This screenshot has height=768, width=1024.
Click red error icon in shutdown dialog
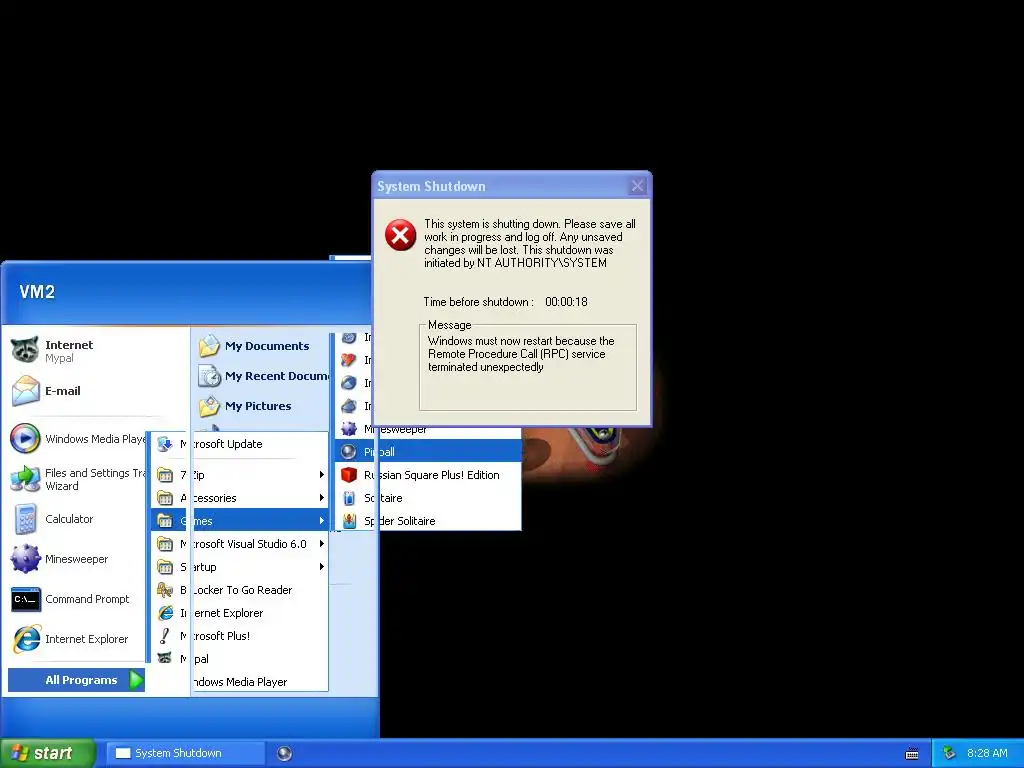pyautogui.click(x=400, y=235)
